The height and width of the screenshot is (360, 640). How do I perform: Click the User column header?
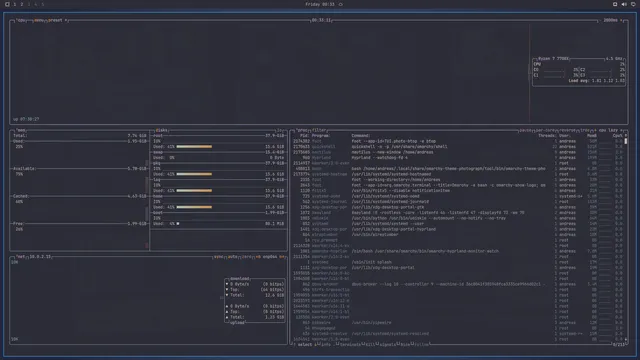[x=565, y=136]
